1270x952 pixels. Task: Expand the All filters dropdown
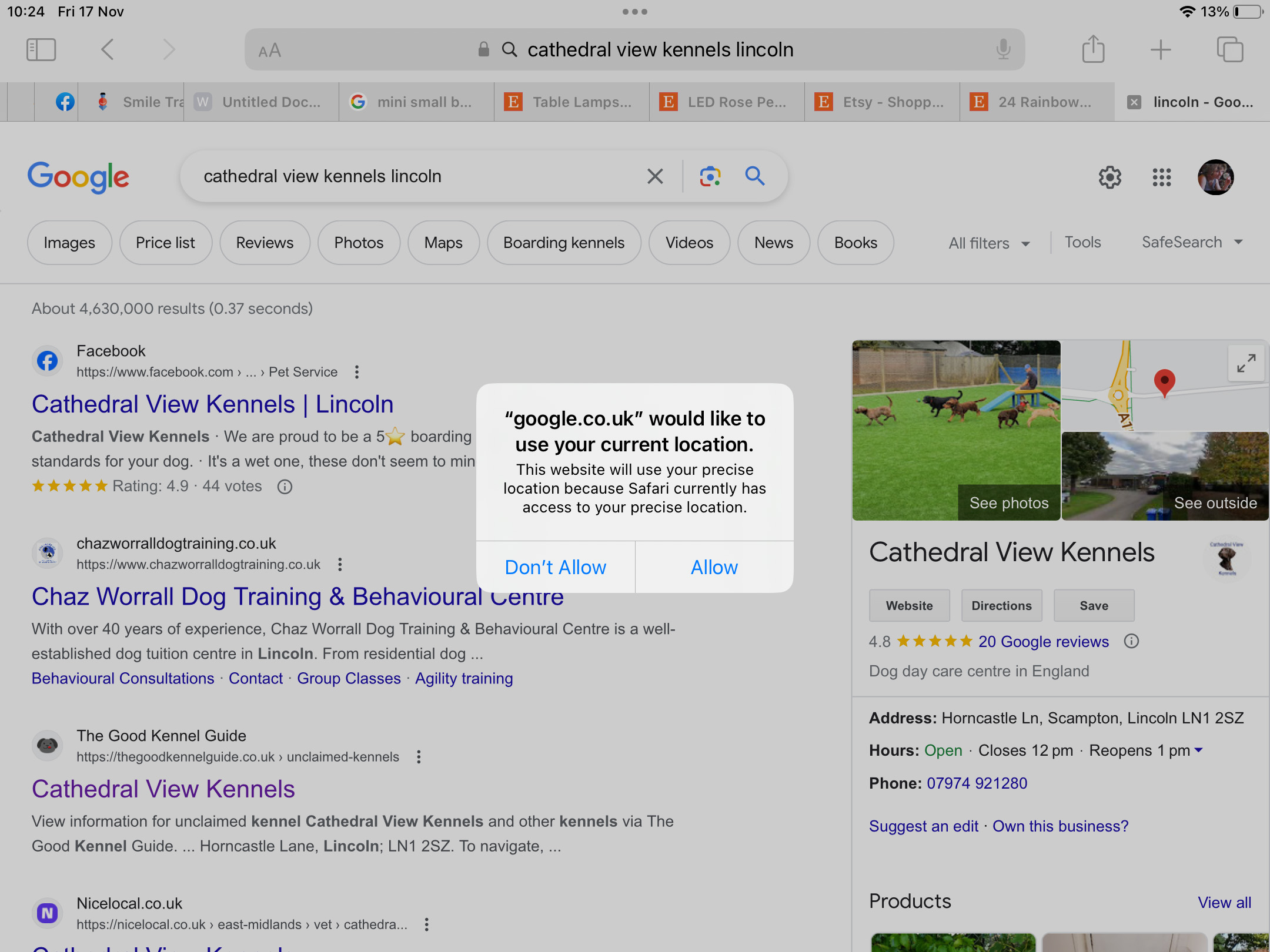[x=989, y=243]
